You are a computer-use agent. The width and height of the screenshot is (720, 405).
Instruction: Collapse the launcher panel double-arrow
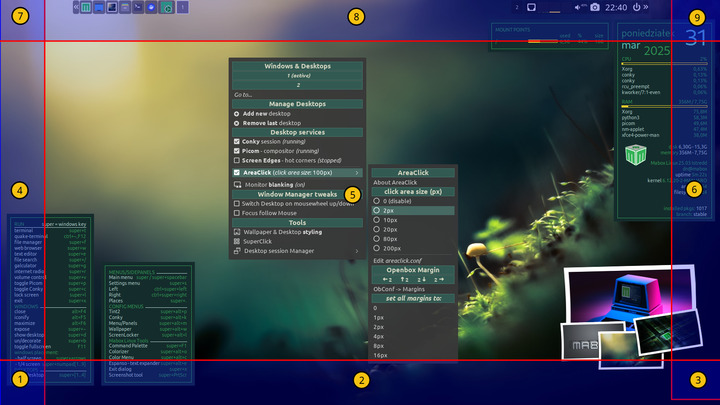click(x=77, y=8)
